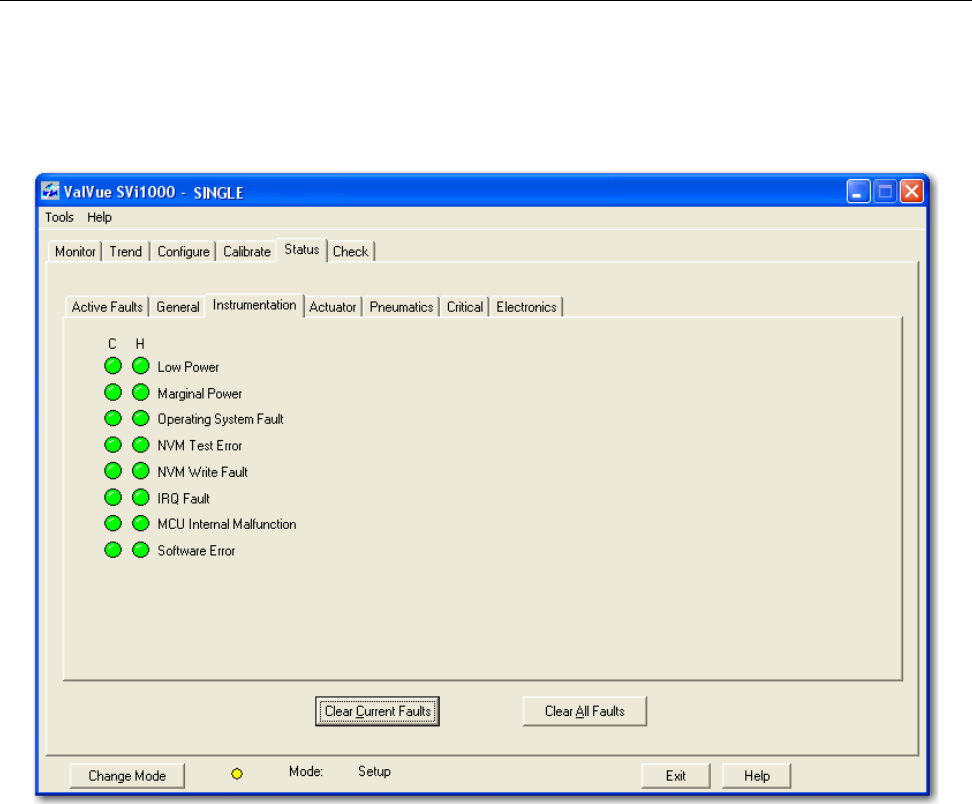Image resolution: width=972 pixels, height=804 pixels.
Task: Open the Configure tab
Action: click(183, 251)
